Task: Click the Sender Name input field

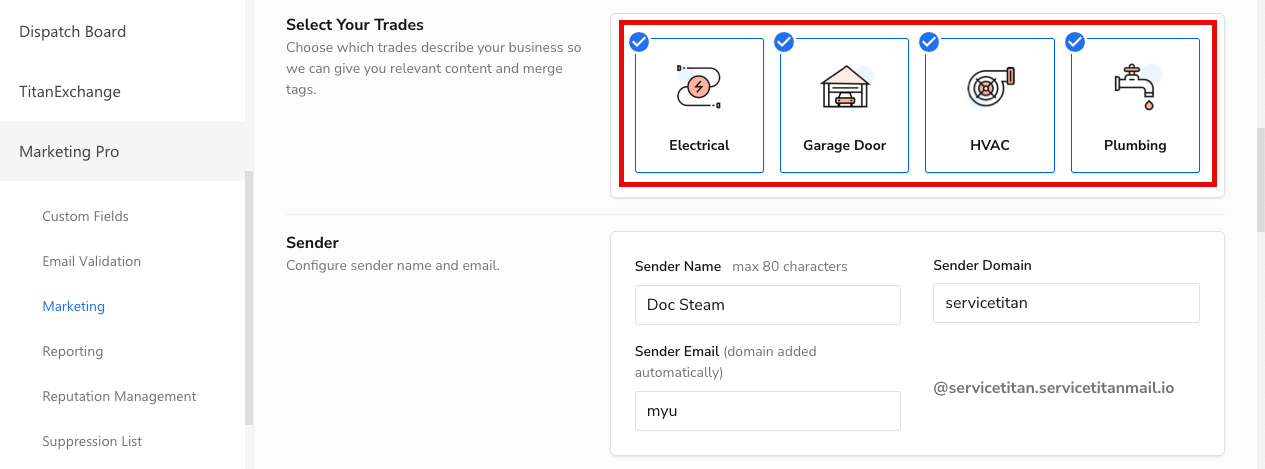Action: (768, 305)
